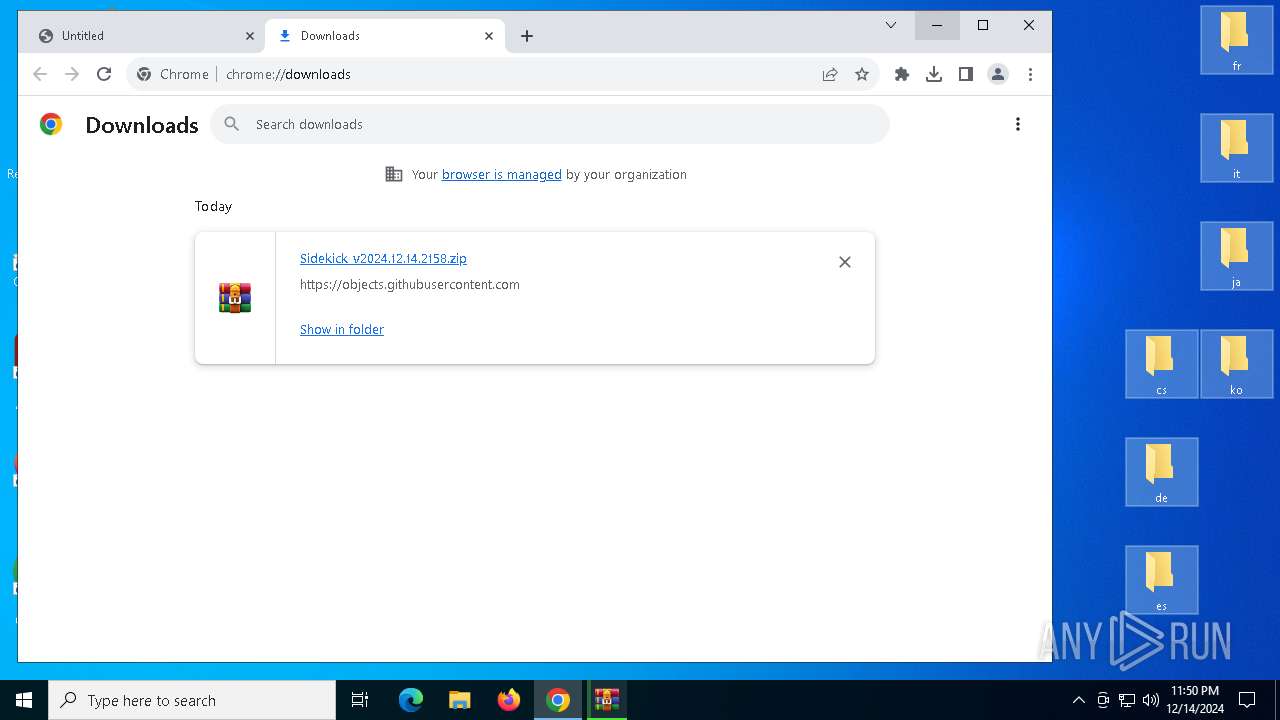Open File Explorer from taskbar

click(x=460, y=700)
